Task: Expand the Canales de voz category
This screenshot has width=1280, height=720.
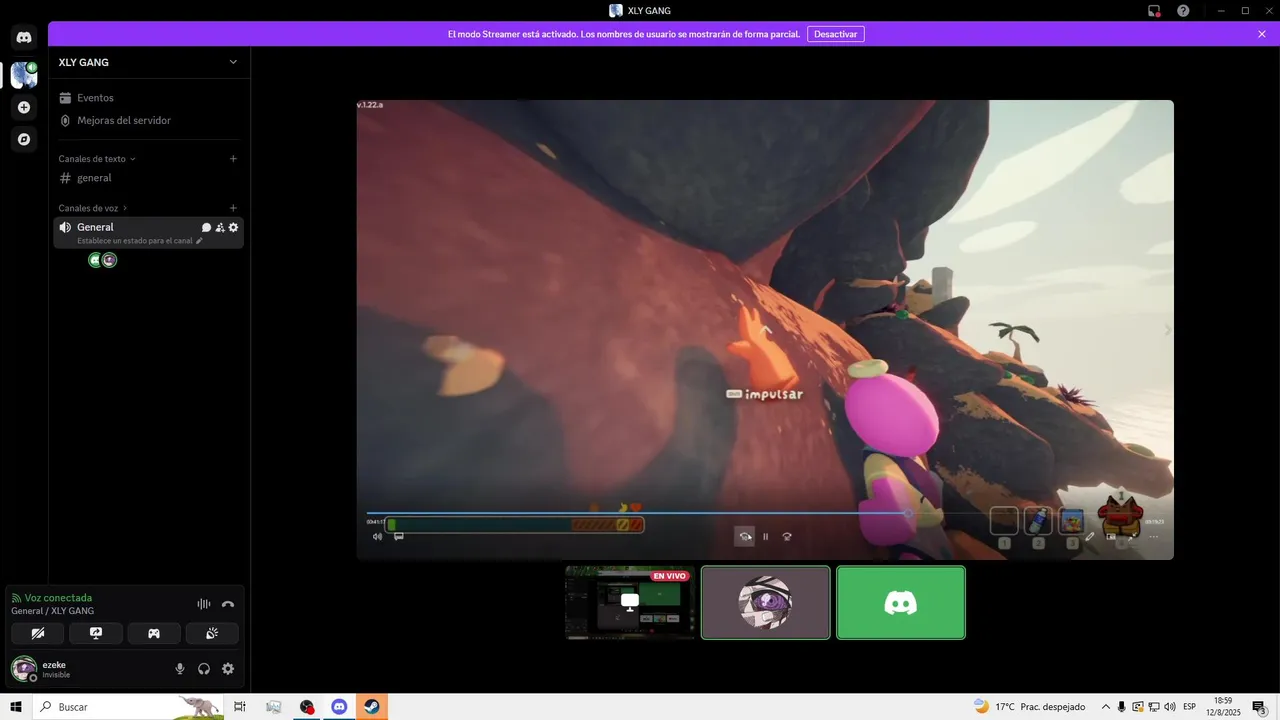Action: [93, 208]
